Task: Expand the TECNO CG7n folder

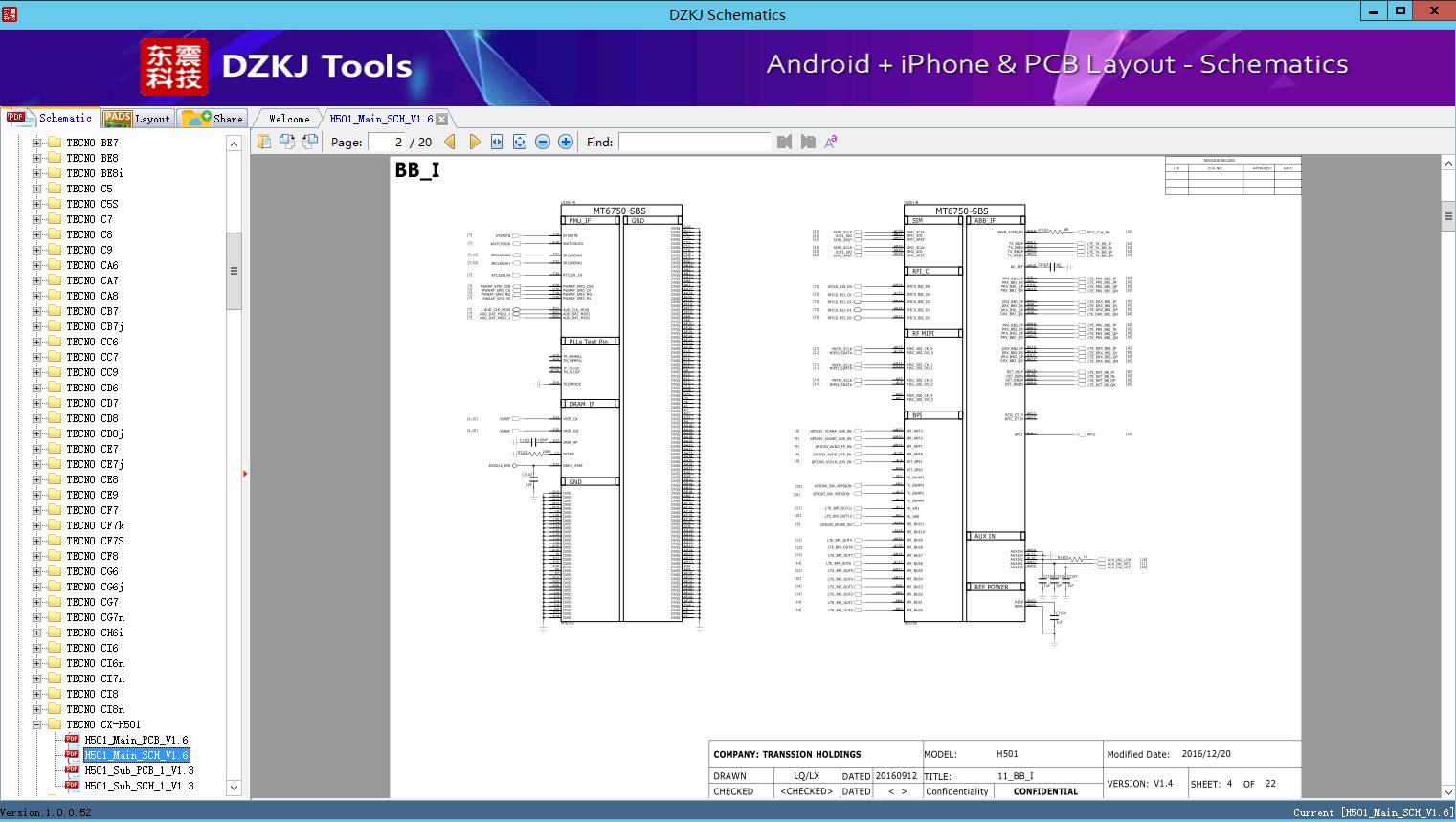Action: (37, 617)
